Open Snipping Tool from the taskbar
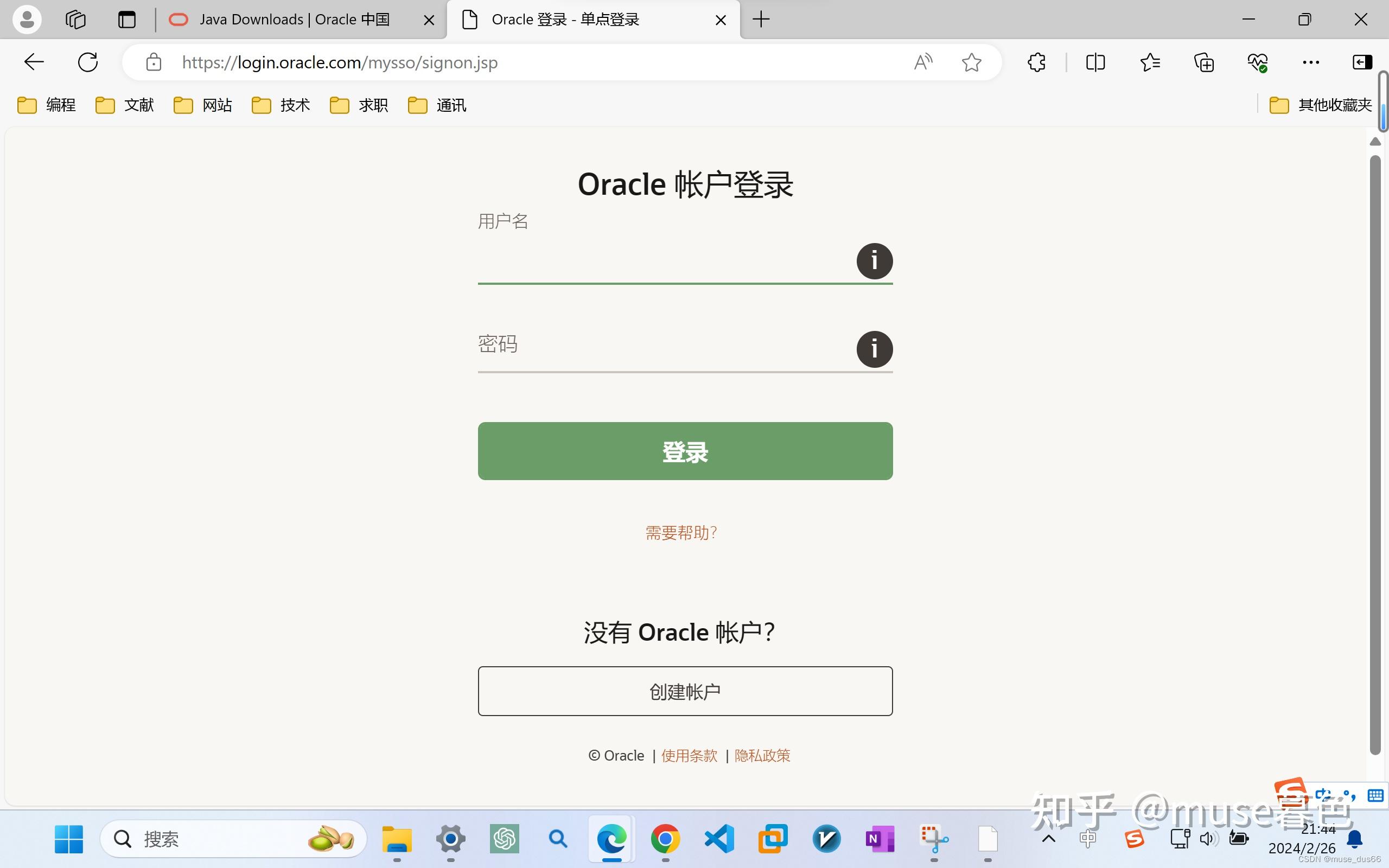Screen dimensions: 1389x868 tap(934, 839)
